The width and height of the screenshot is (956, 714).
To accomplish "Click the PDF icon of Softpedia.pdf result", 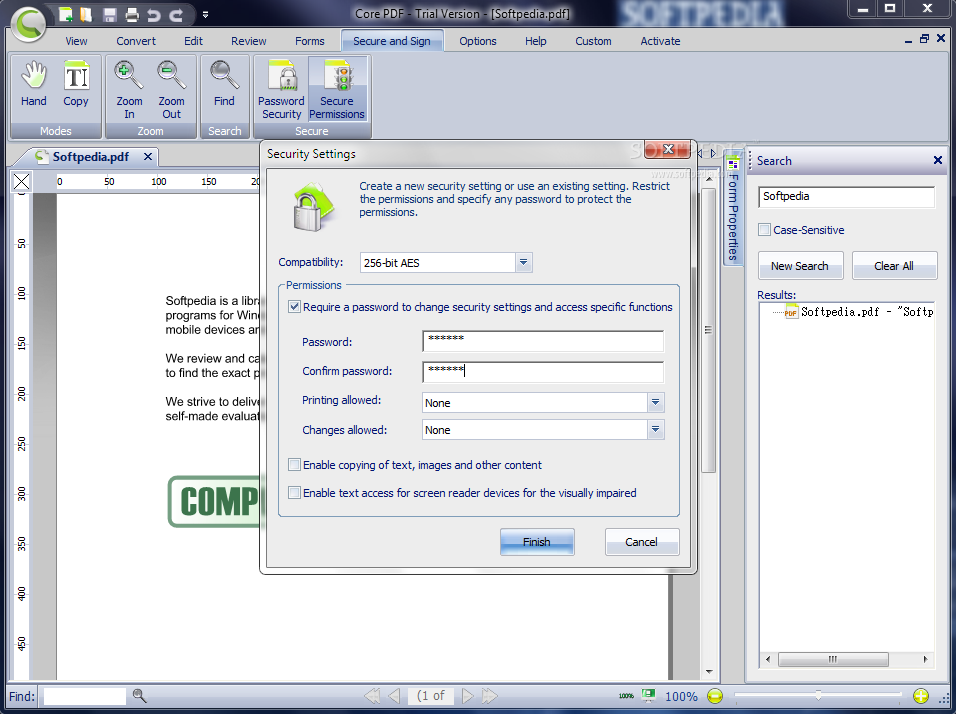I will (x=791, y=312).
